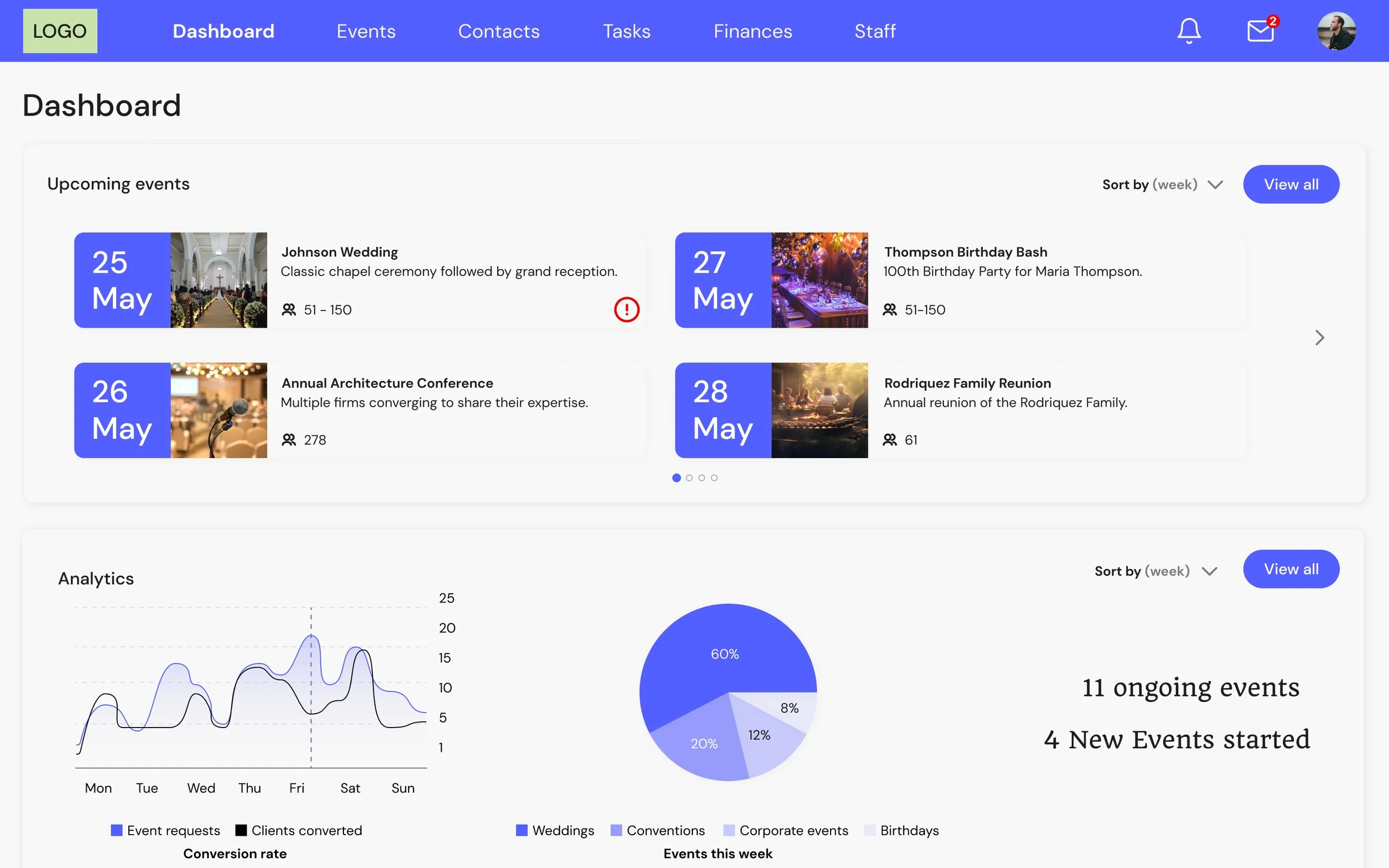Click attendees icon on Johnson Wedding card
This screenshot has height=868, width=1389.
289,310
